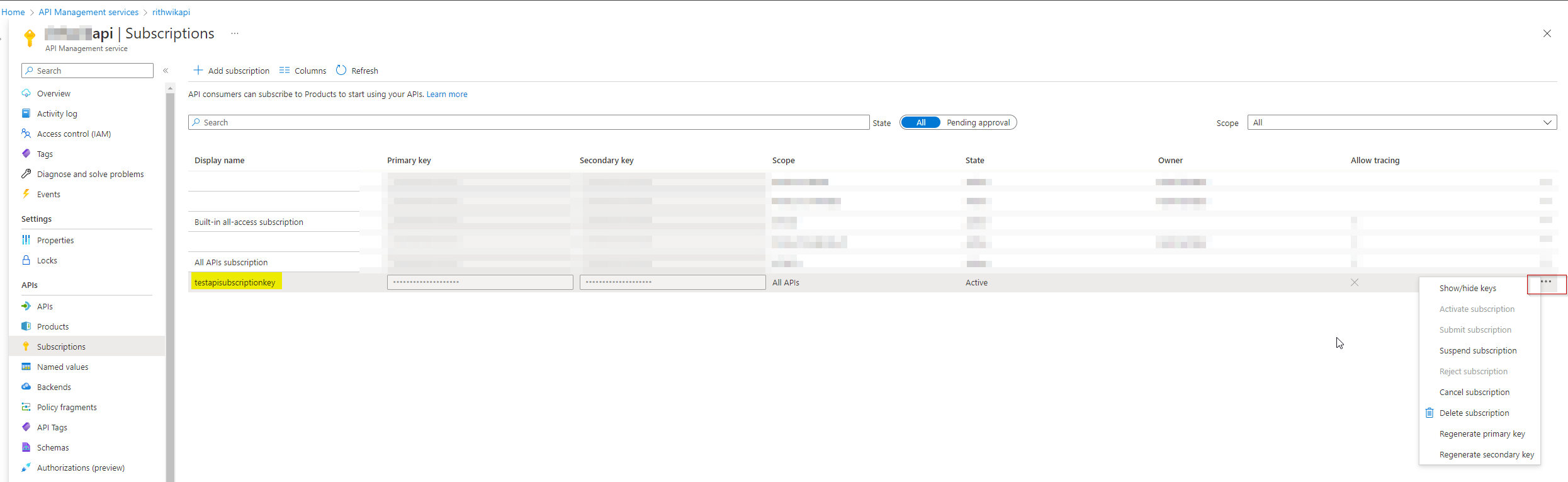1568x482 pixels.
Task: Click the ellipsis next to Subscriptions title
Action: coord(235,33)
